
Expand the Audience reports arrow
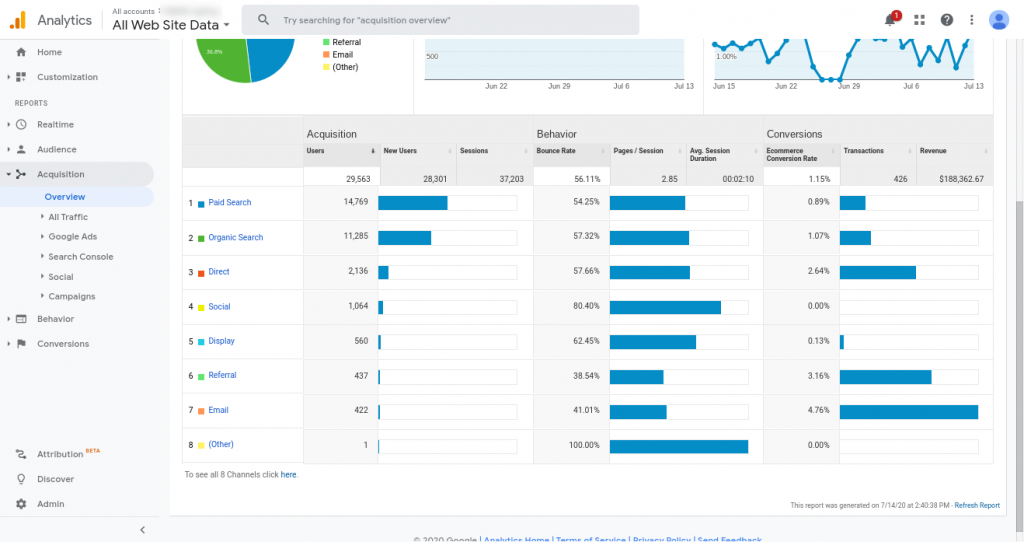point(8,150)
